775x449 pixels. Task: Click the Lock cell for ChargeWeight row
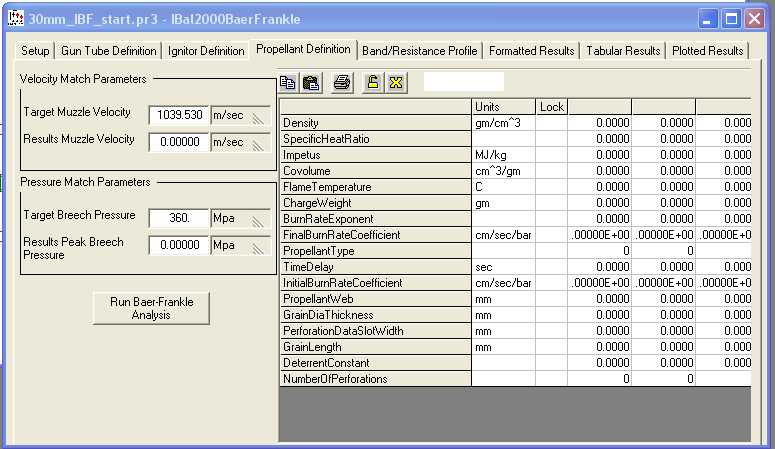coord(551,203)
